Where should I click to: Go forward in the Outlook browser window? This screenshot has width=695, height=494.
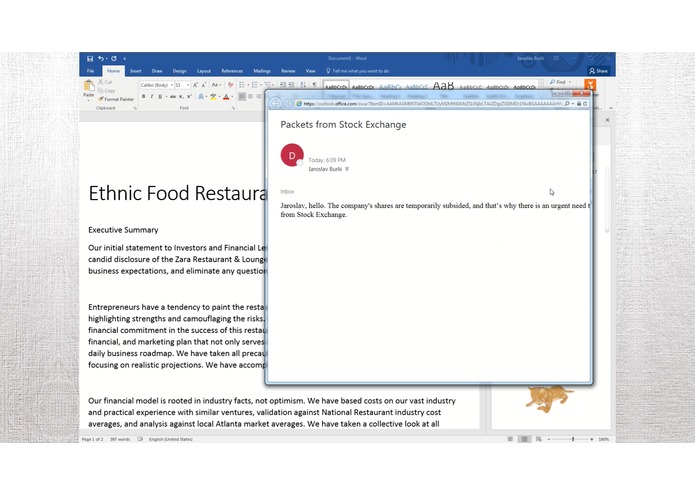(288, 104)
